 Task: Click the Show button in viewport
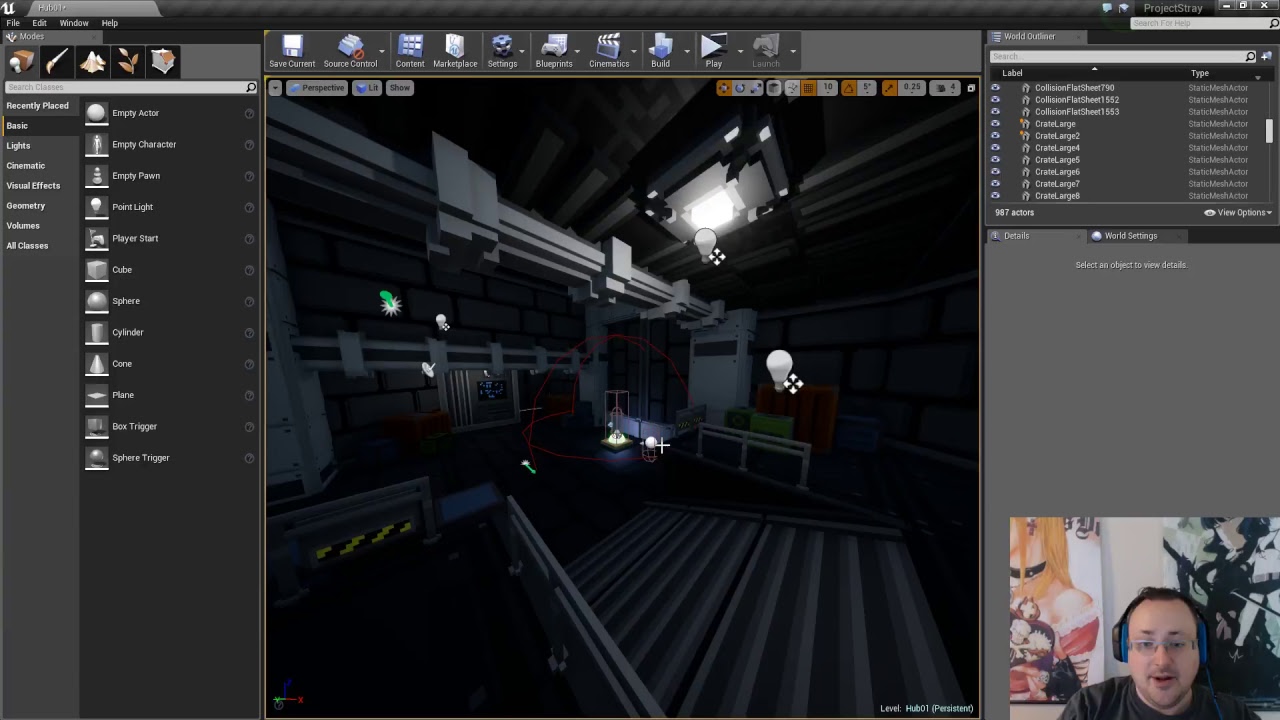coord(399,88)
